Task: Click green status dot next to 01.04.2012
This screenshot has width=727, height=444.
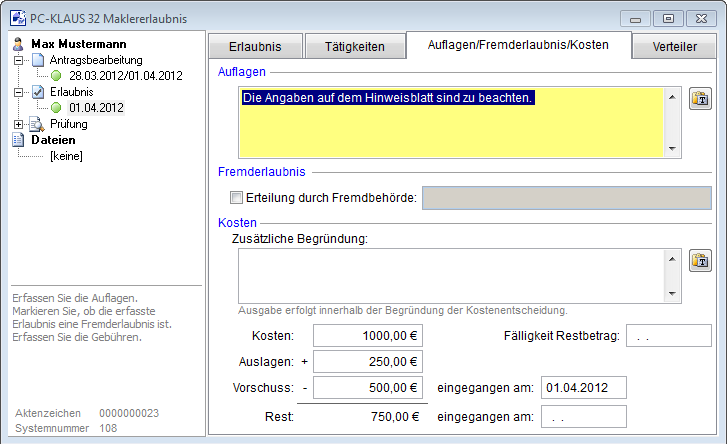Action: [x=57, y=108]
